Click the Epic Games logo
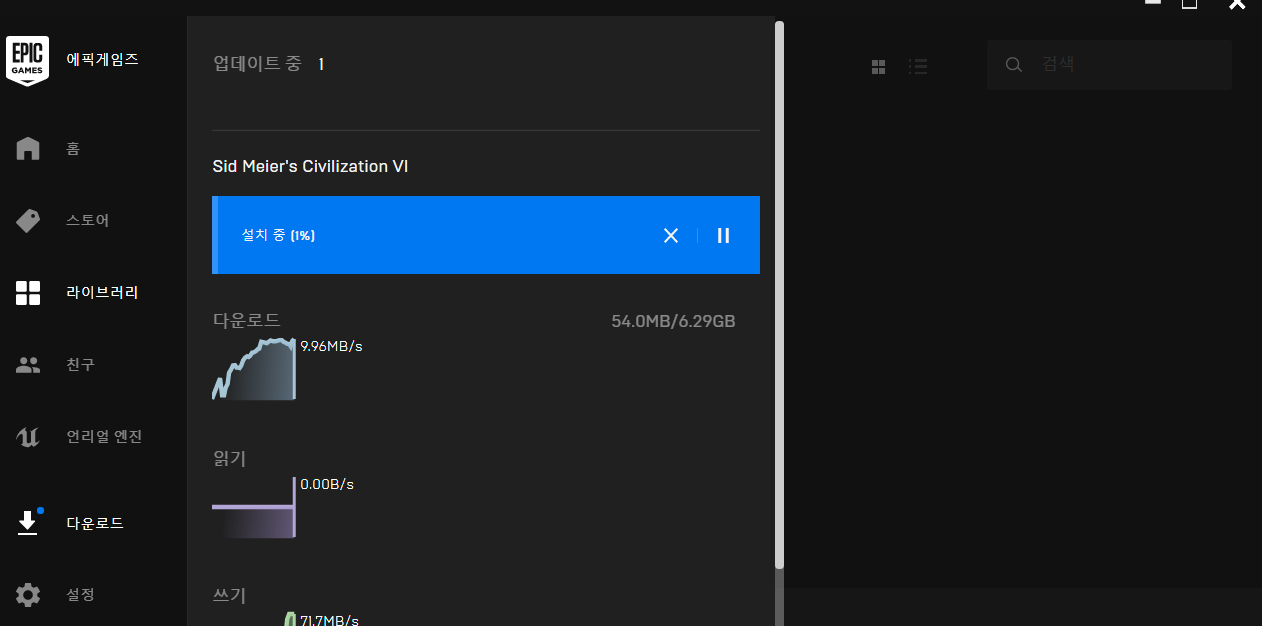1262x626 pixels. [28, 61]
